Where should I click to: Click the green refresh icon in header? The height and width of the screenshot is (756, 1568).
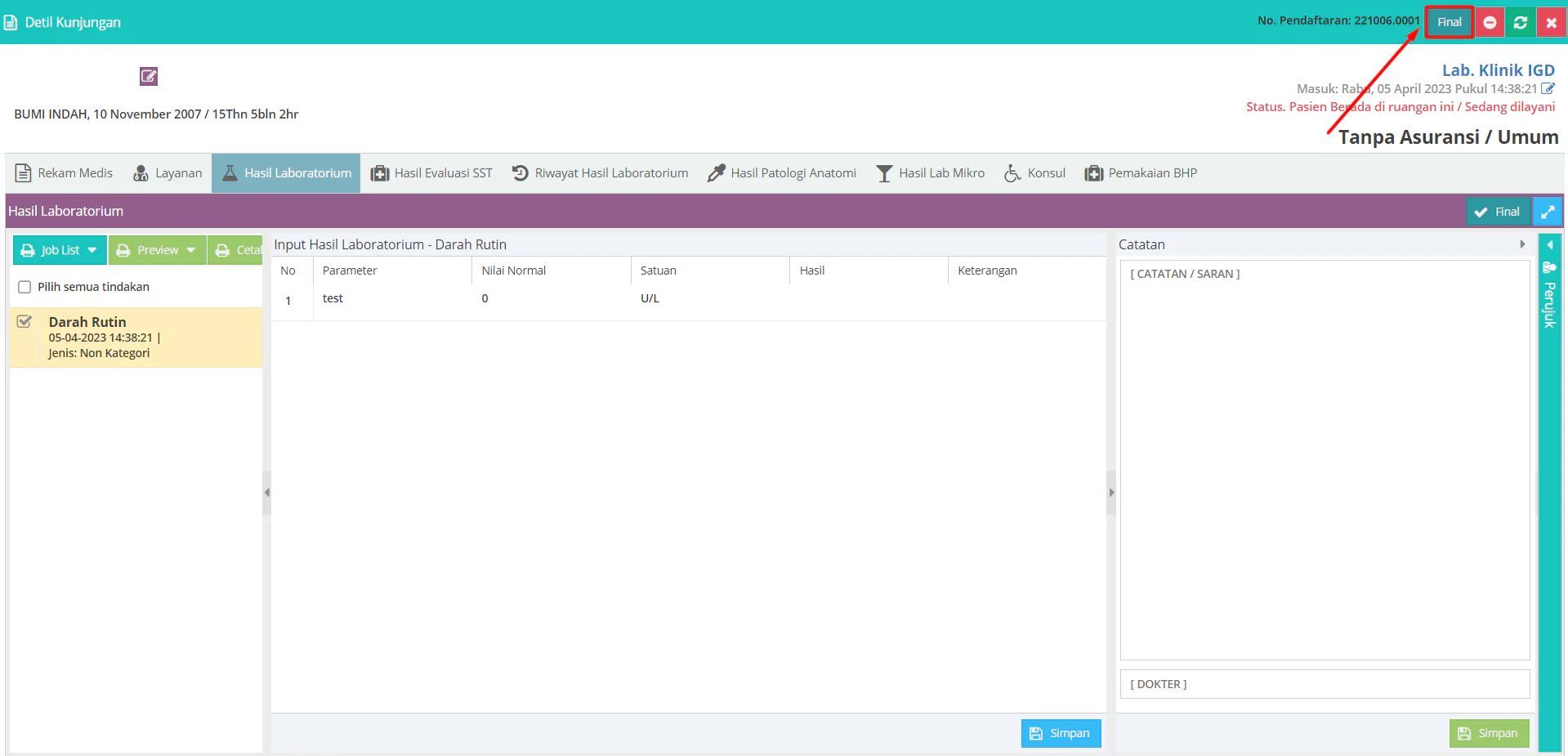coord(1520,22)
